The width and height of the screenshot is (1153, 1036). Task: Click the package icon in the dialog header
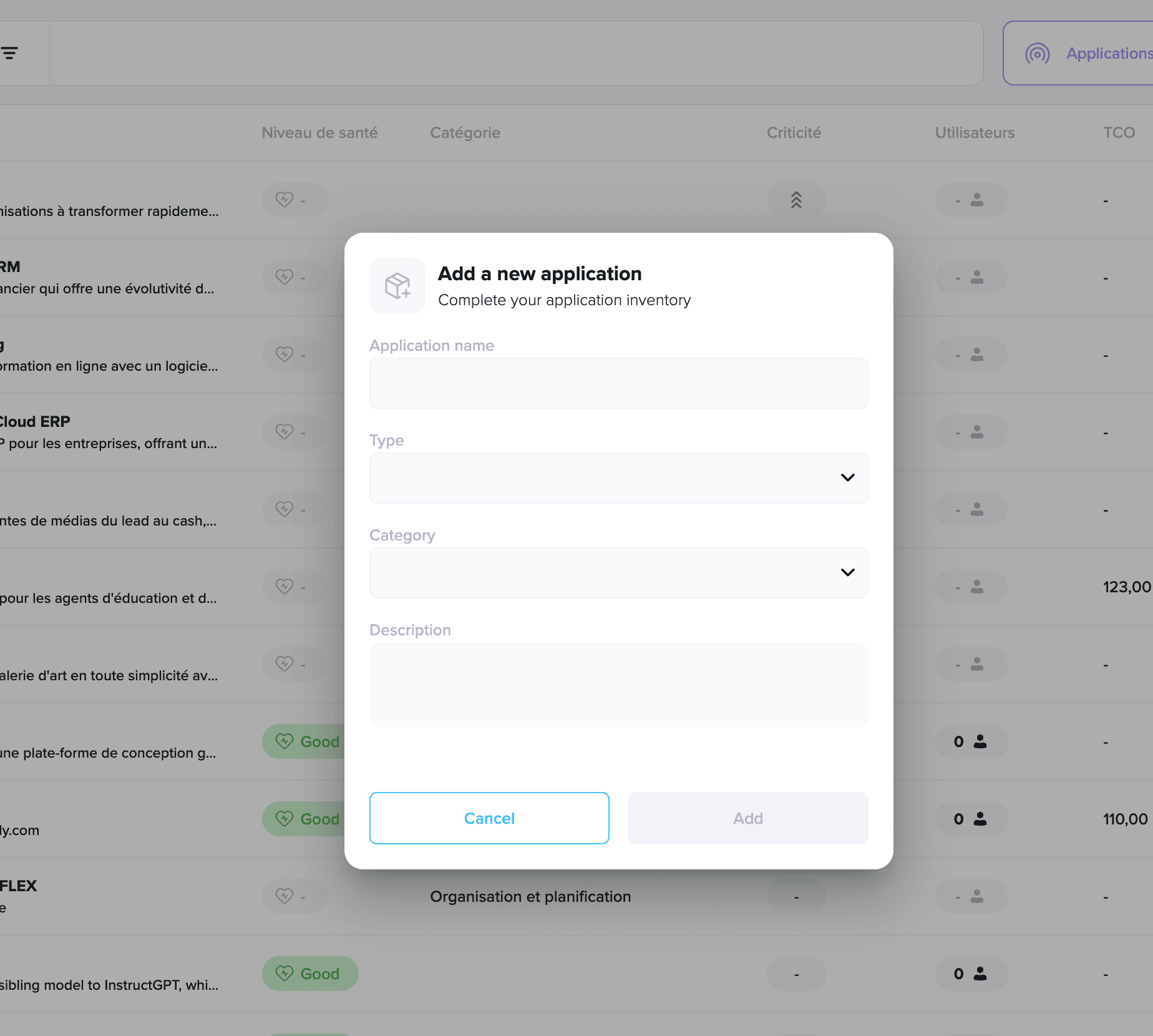point(397,286)
